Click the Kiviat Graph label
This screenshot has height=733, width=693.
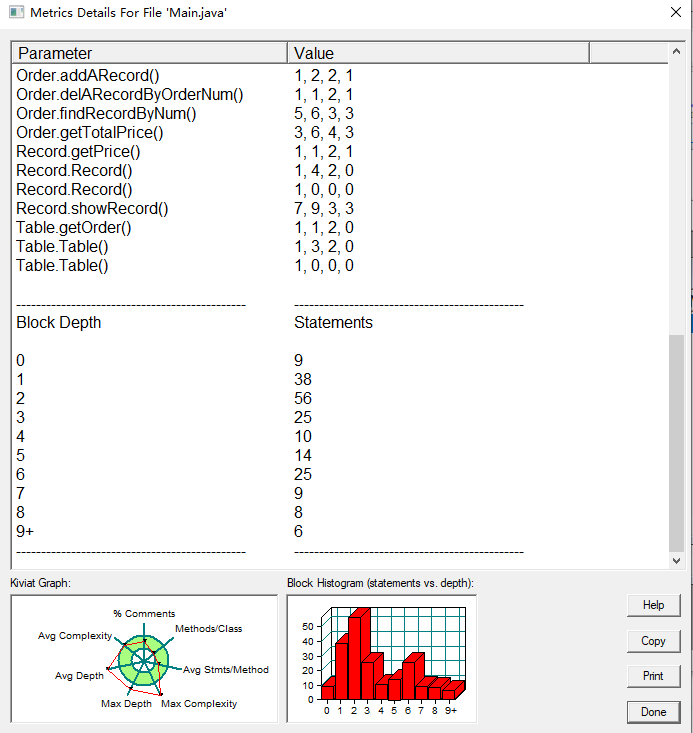pos(40,583)
